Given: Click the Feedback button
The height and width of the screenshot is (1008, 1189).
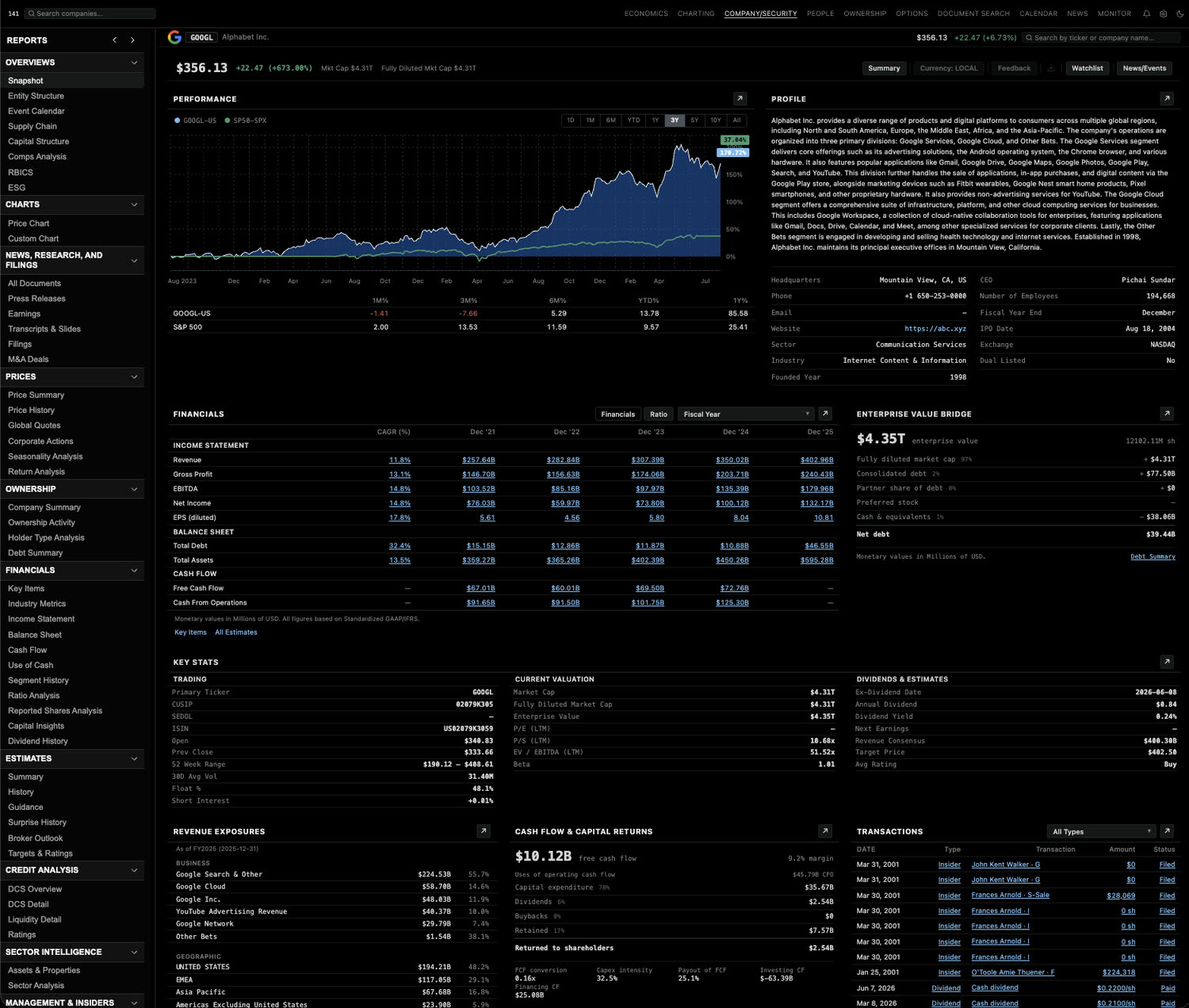Looking at the screenshot, I should [1014, 68].
